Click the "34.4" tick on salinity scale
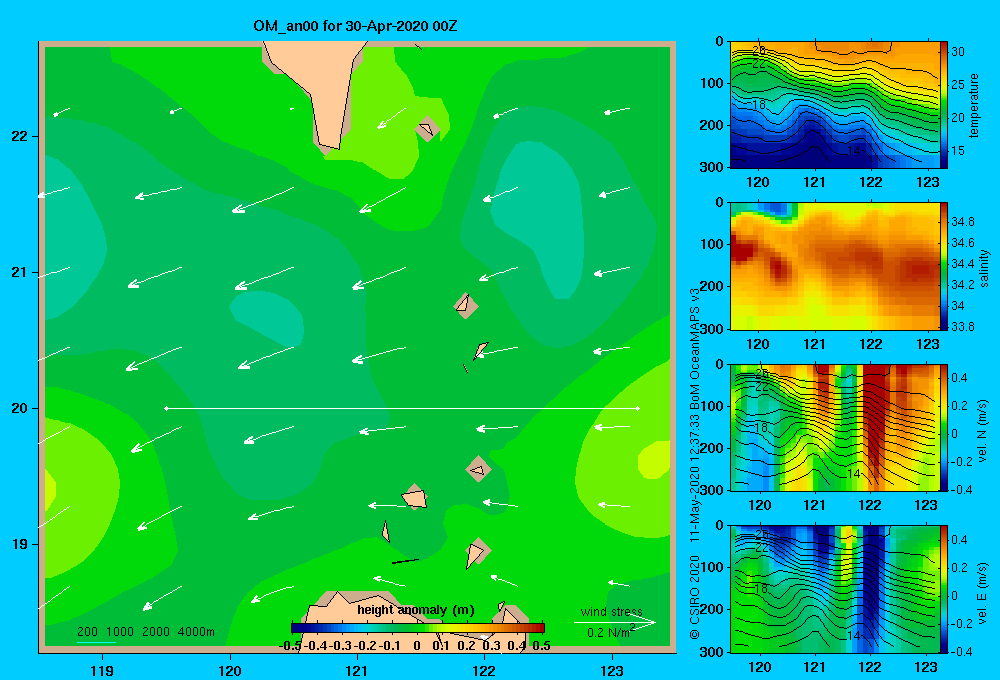 tap(962, 263)
